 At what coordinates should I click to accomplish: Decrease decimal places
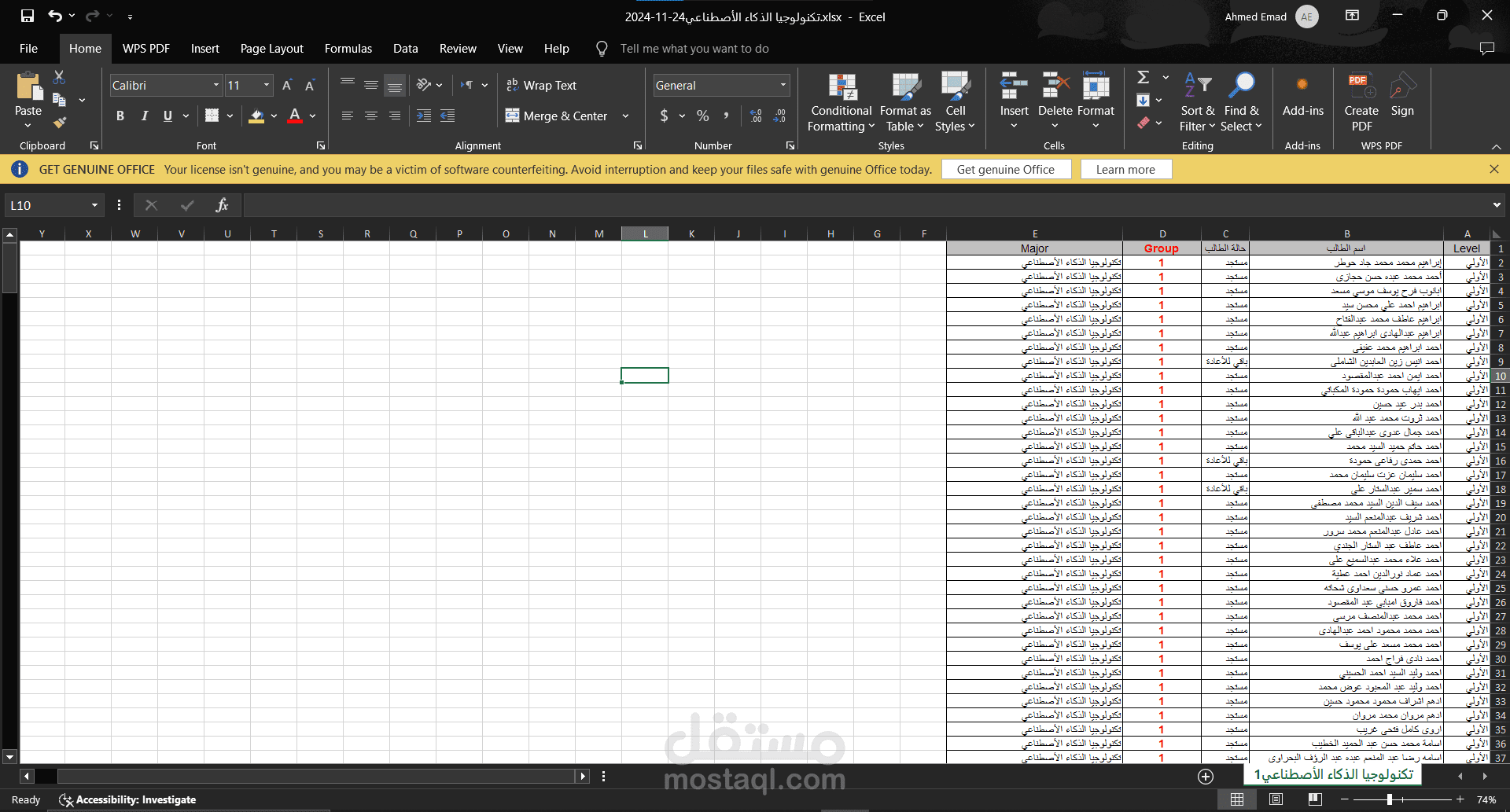779,116
